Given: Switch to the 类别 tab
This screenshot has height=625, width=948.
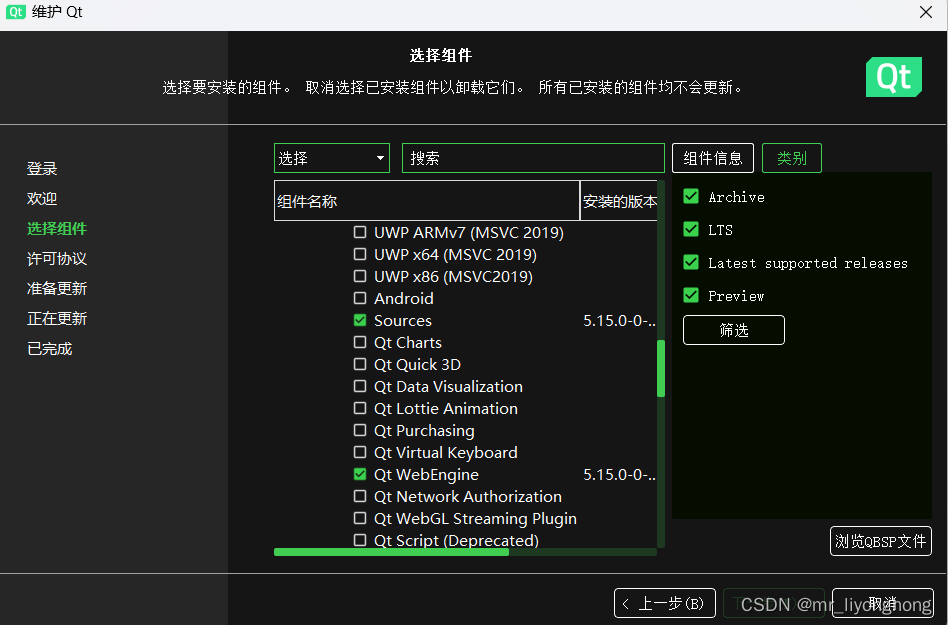Looking at the screenshot, I should pos(791,157).
